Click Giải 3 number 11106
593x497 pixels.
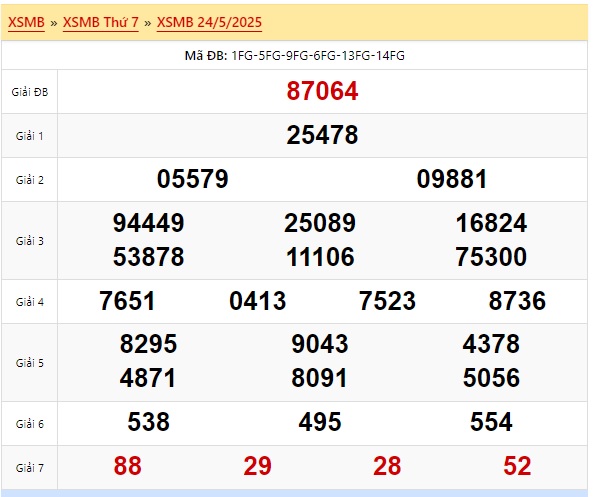tap(320, 257)
